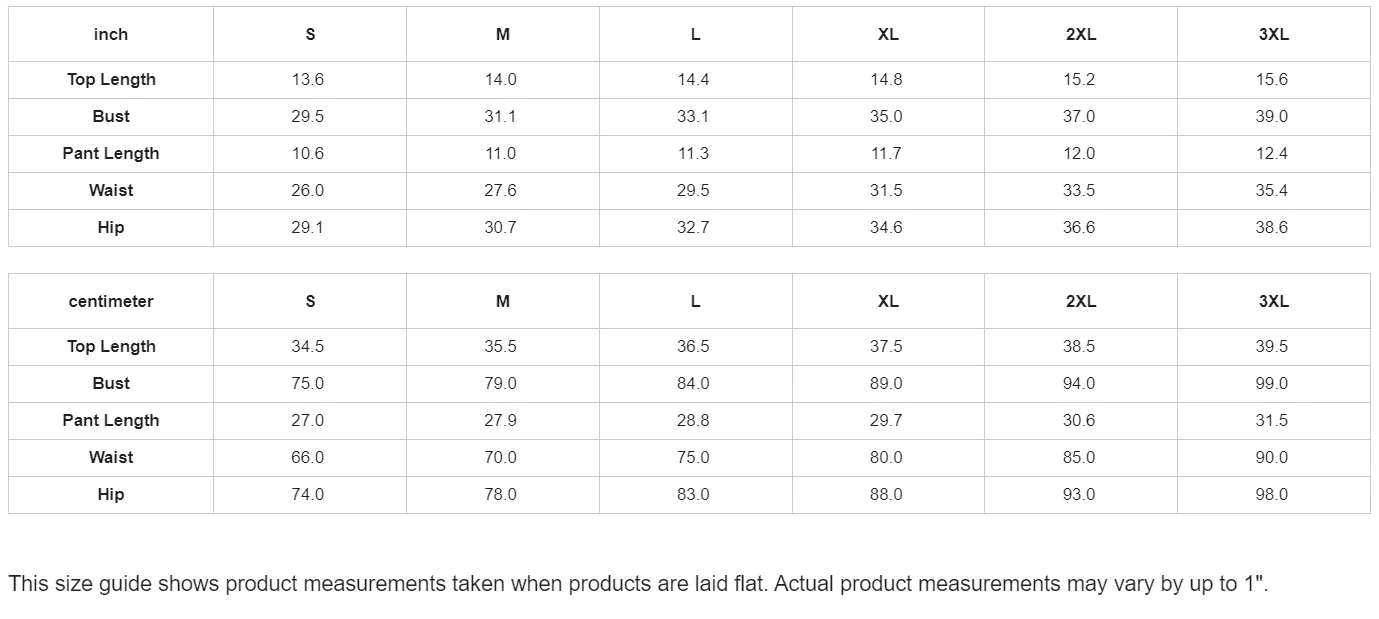
Task: Click the Waist value 70.0 for size M
Action: (x=500, y=458)
